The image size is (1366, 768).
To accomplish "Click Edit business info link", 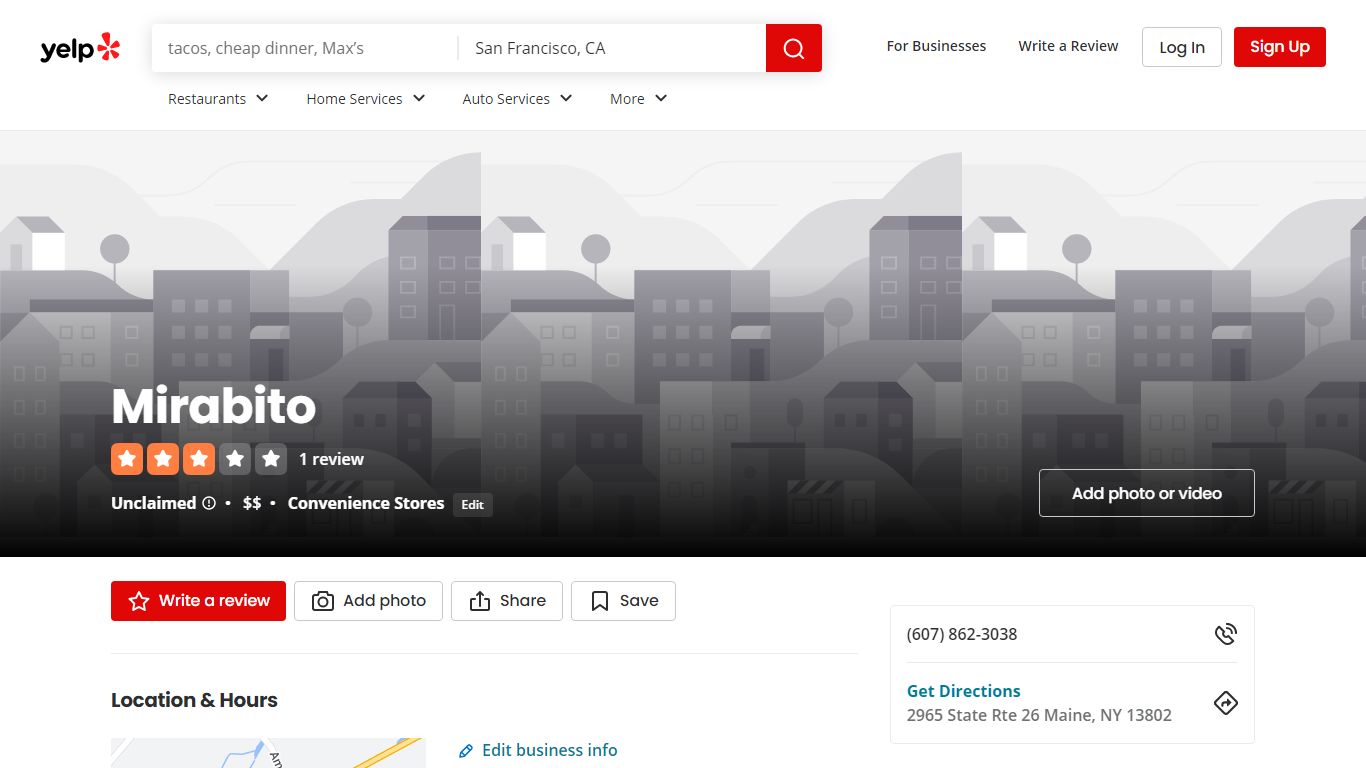I will click(x=549, y=750).
